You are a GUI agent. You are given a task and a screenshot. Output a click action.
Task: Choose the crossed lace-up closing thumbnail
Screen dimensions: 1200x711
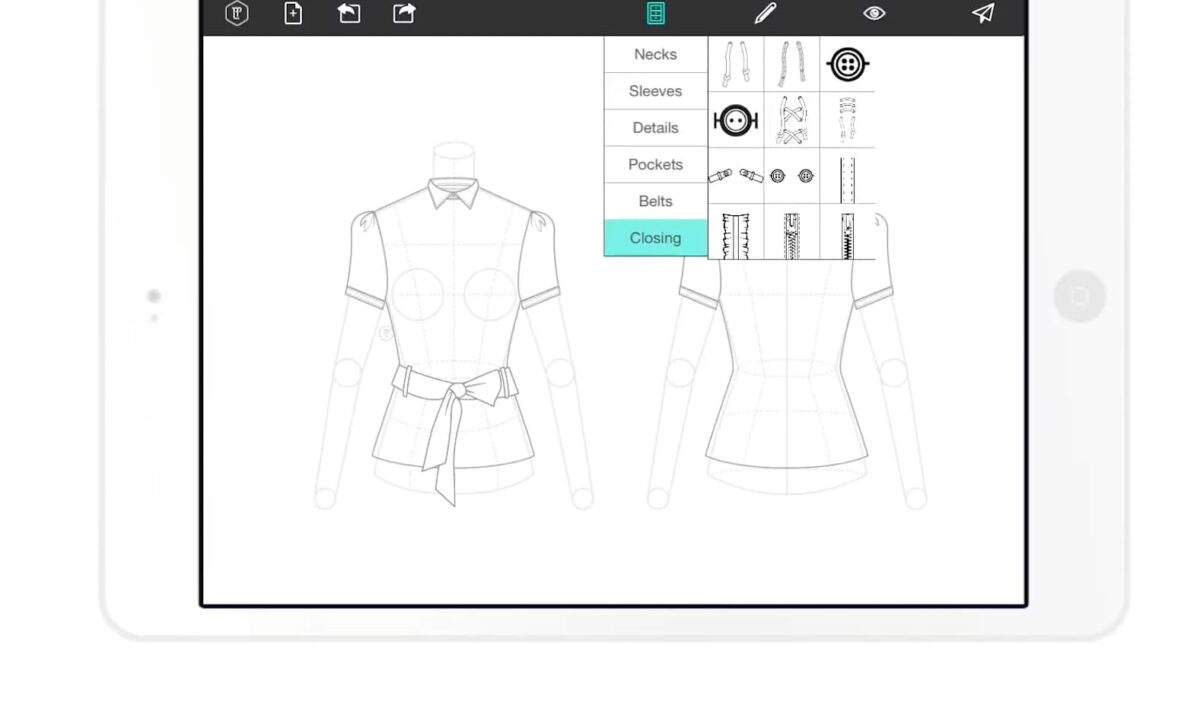pos(792,121)
